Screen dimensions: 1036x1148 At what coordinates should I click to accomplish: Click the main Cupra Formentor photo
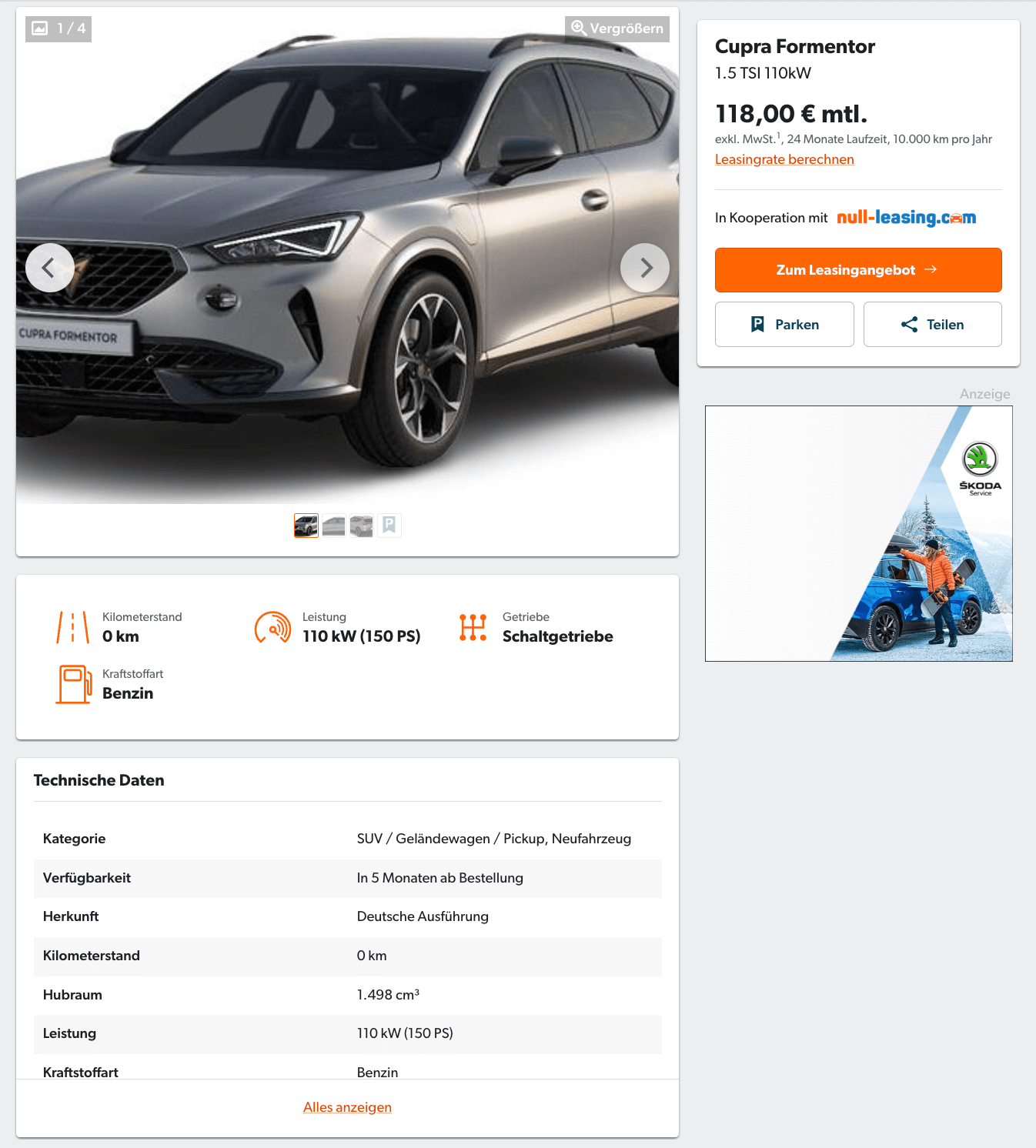(347, 255)
